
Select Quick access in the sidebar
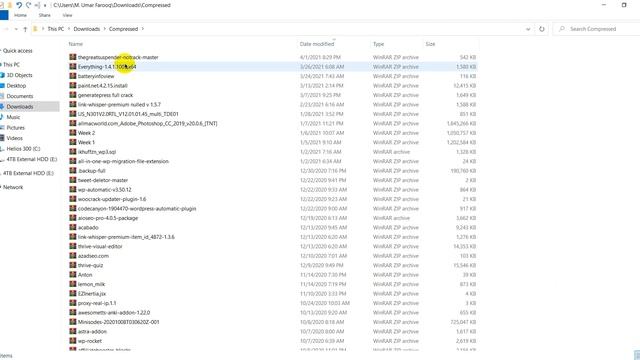point(18,51)
